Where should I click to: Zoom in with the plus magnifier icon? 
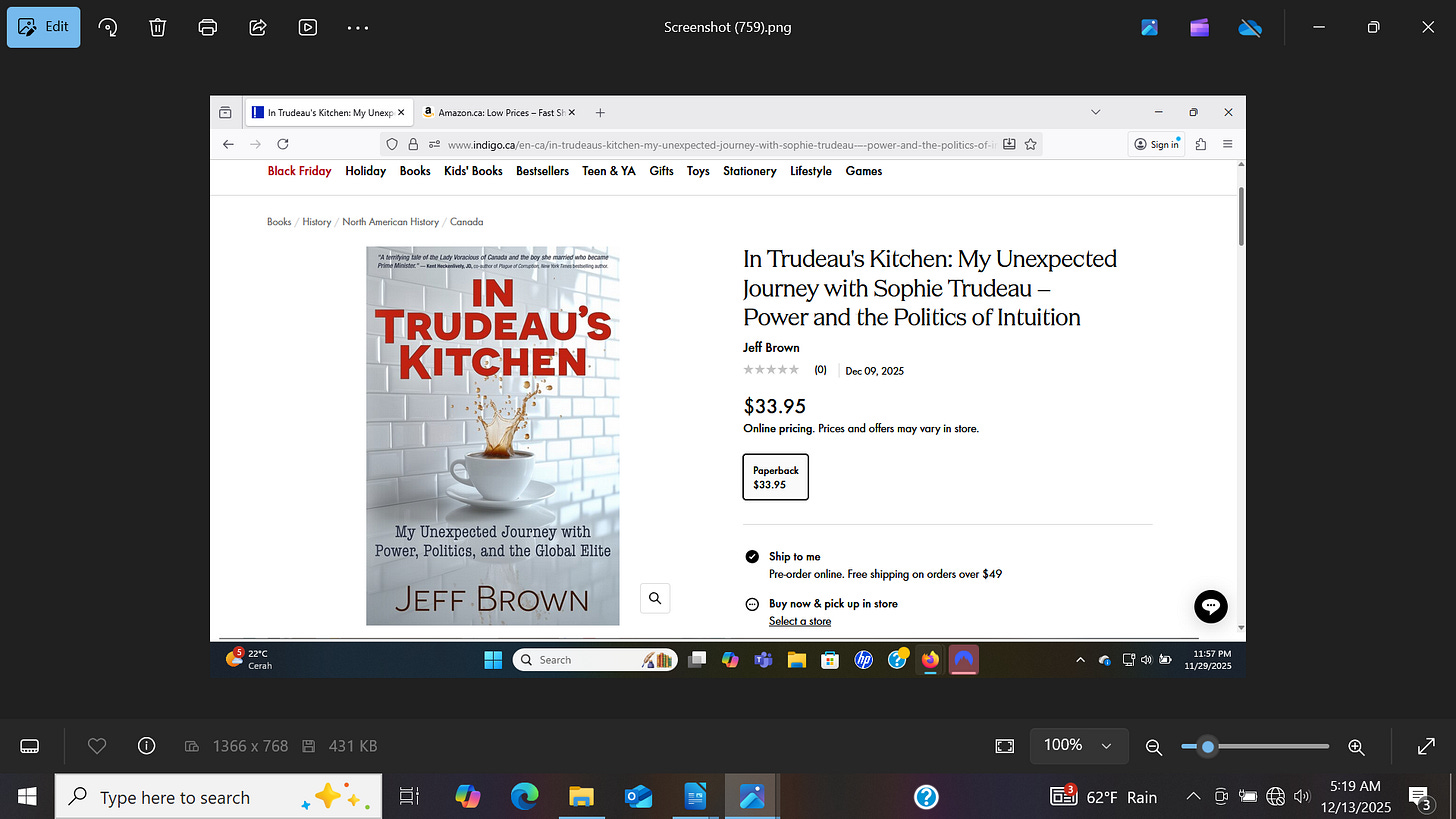coord(1357,746)
